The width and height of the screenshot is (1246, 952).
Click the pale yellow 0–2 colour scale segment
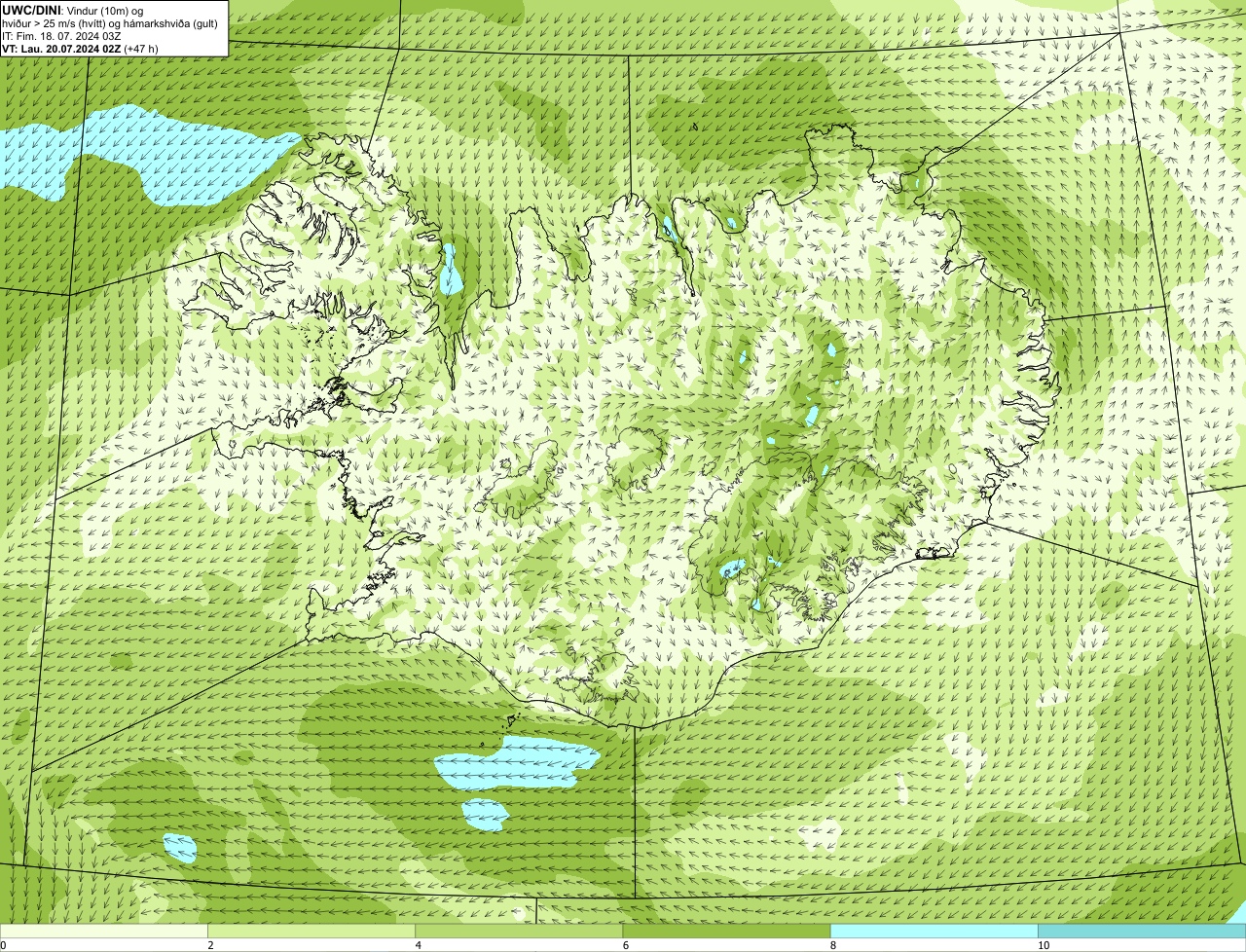click(x=103, y=932)
